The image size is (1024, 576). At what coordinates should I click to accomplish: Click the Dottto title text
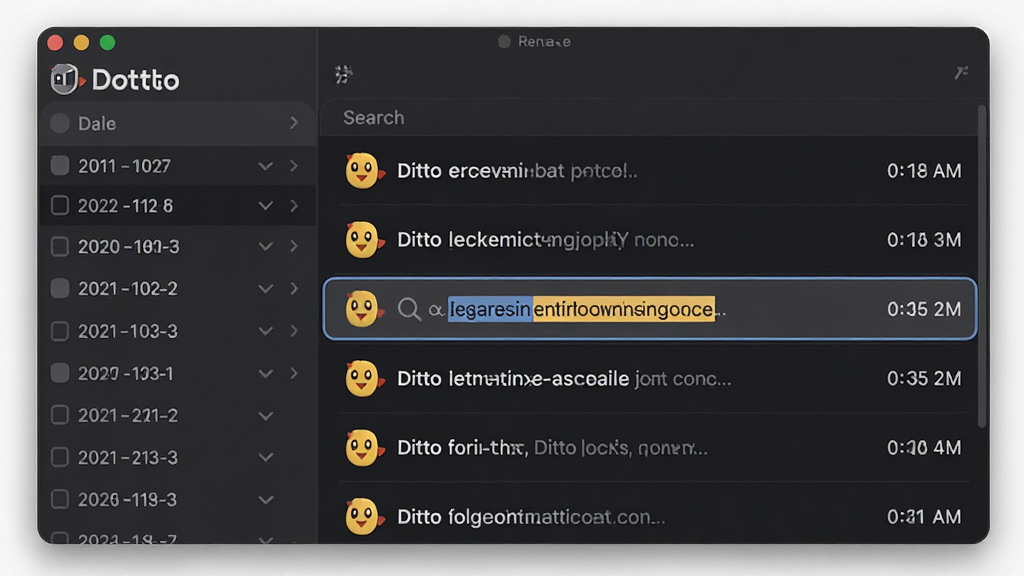point(135,80)
